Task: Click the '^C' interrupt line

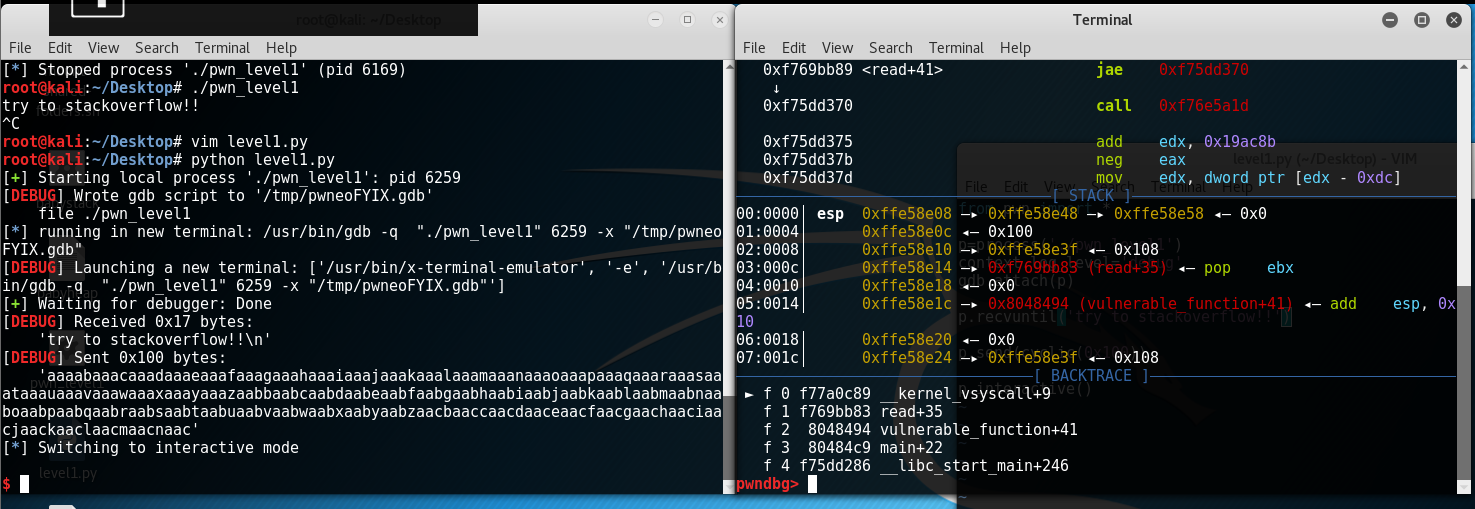Action: pos(11,124)
